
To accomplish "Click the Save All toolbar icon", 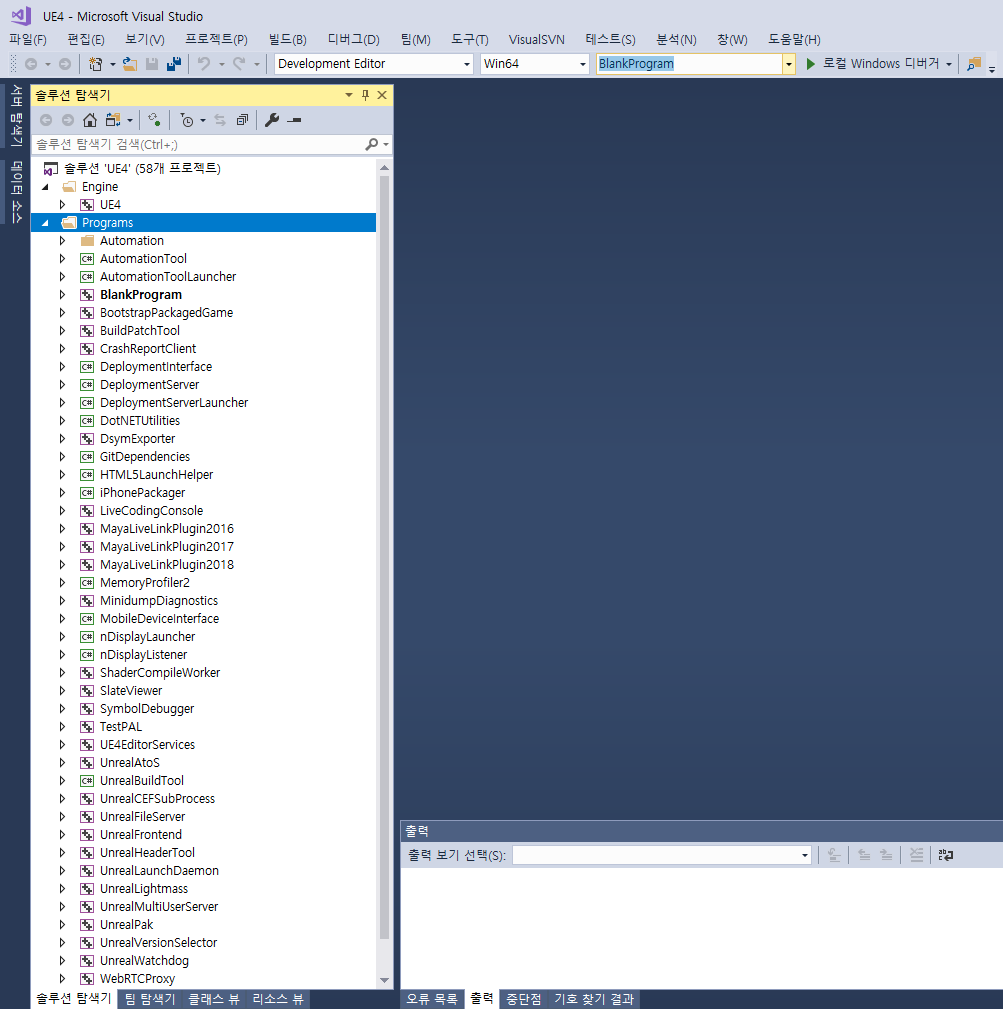I will [174, 64].
